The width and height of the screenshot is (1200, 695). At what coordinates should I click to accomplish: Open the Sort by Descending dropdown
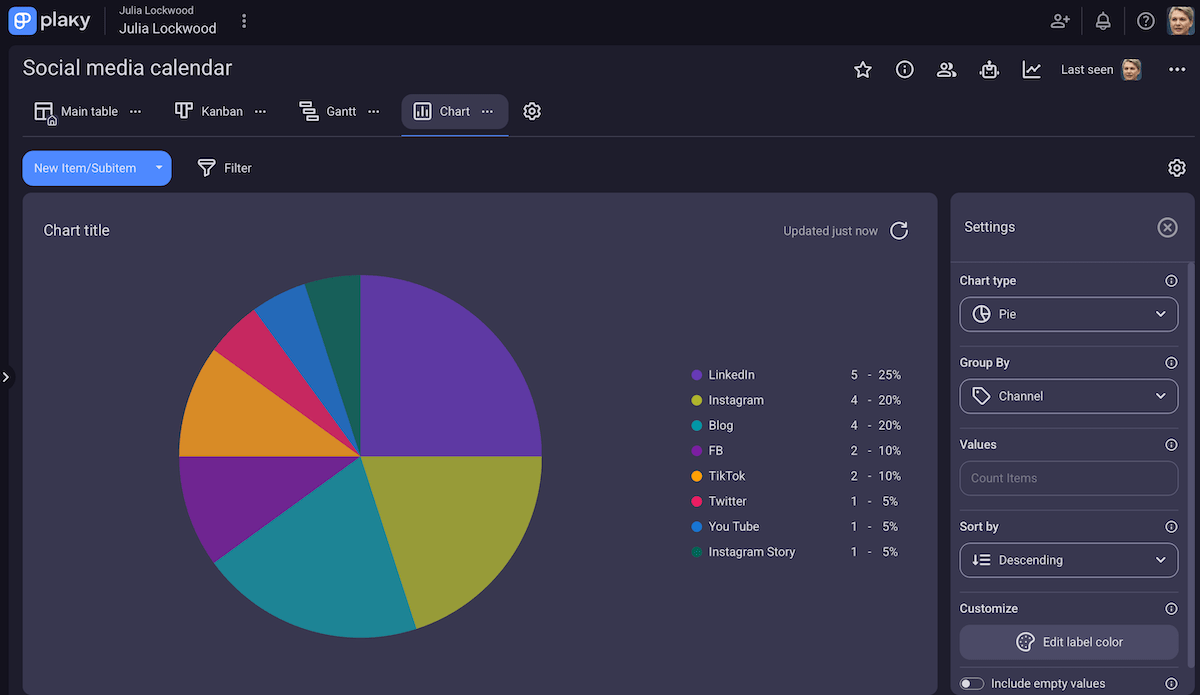tap(1068, 560)
